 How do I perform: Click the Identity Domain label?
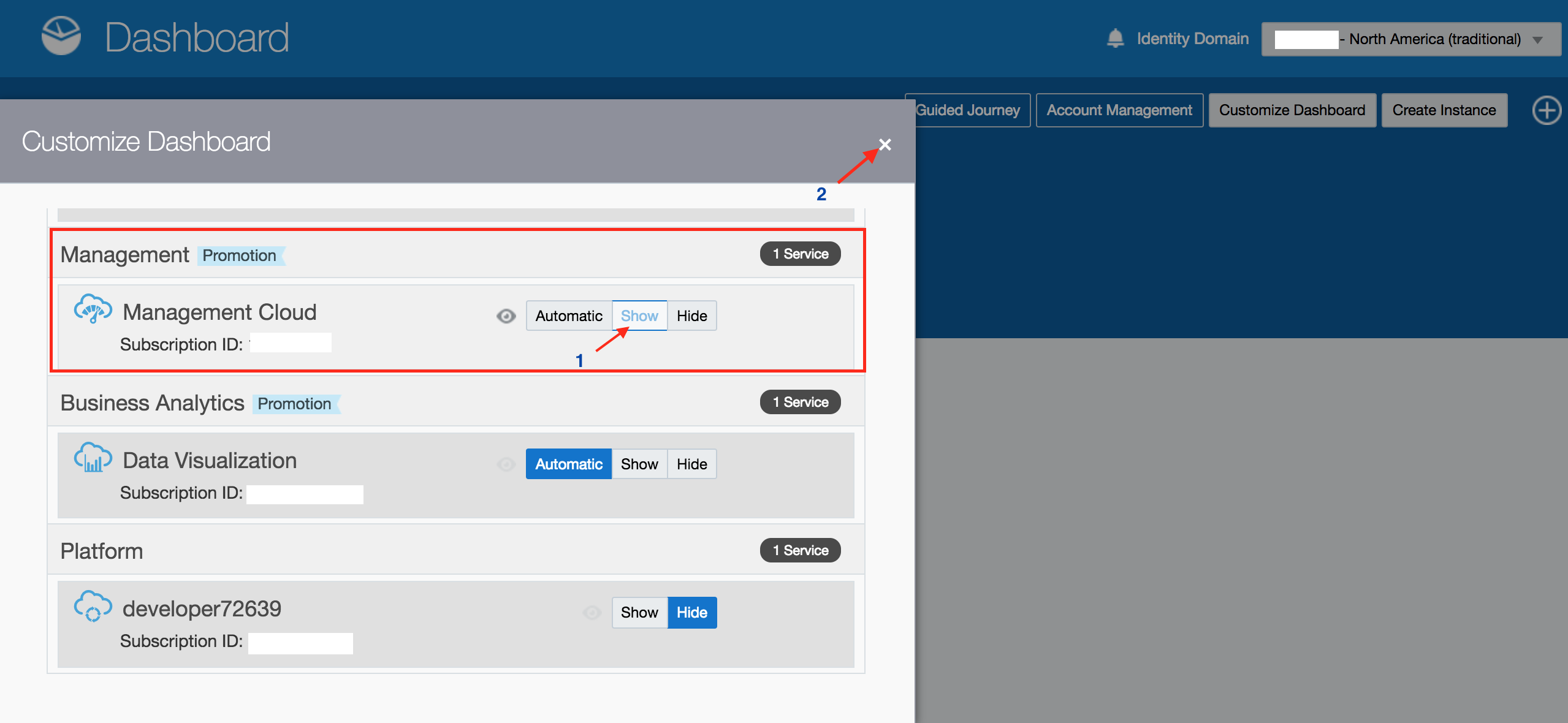pos(1192,39)
